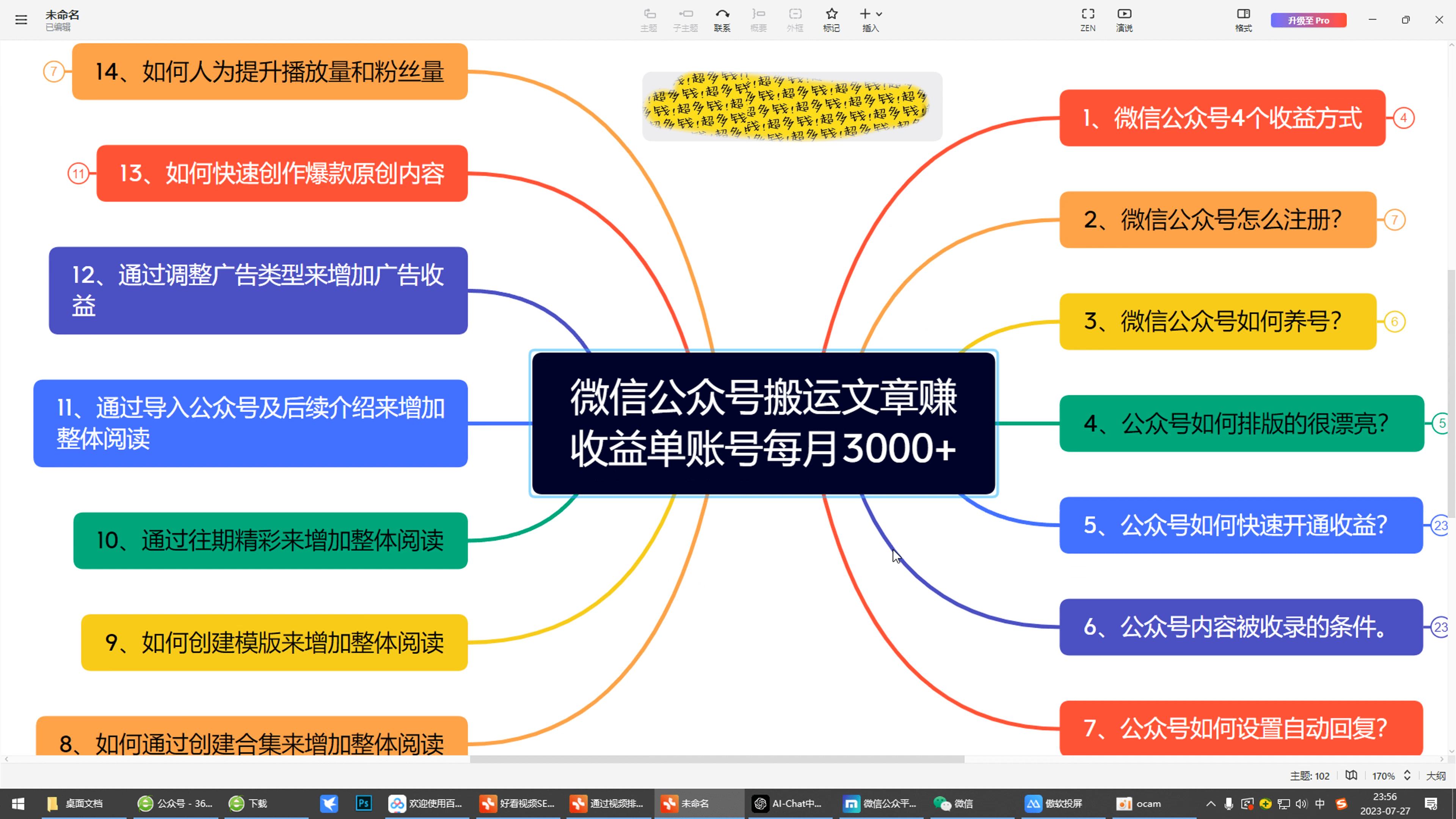Switch to 大纲 outline view
Viewport: 1456px width, 819px height.
tap(1436, 776)
